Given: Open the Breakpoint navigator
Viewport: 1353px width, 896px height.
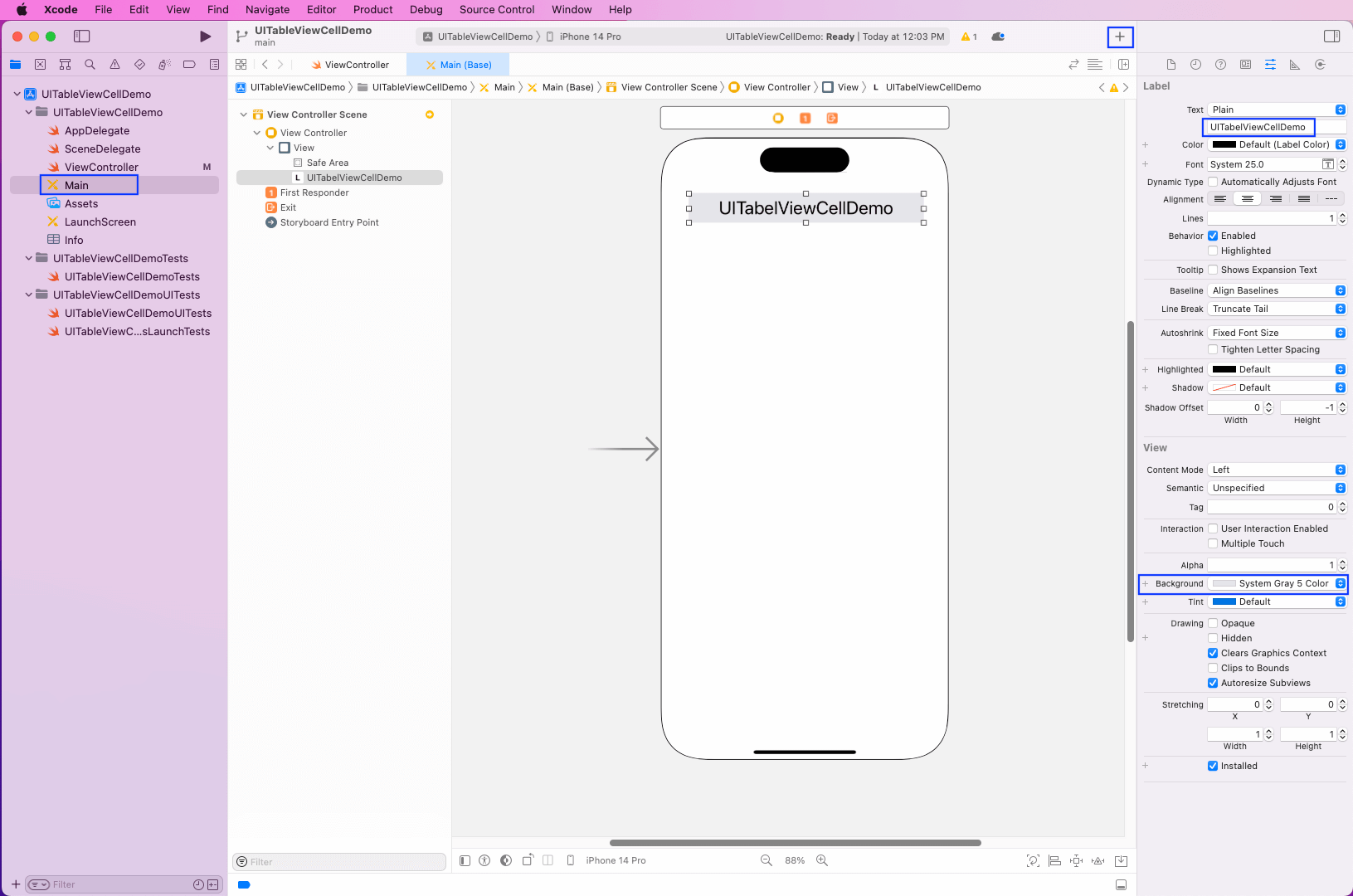Looking at the screenshot, I should [189, 64].
